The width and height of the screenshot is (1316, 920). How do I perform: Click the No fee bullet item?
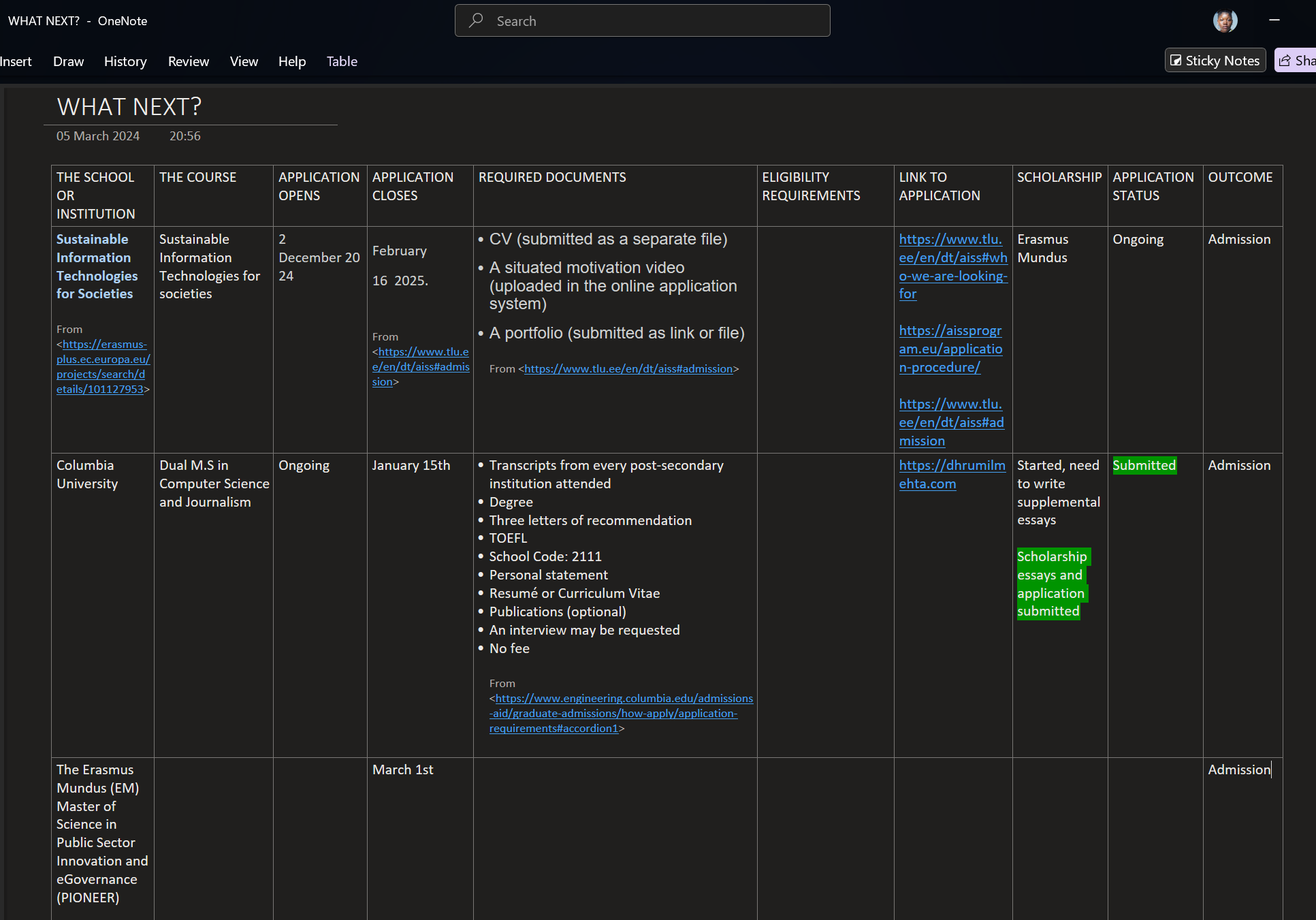[509, 649]
